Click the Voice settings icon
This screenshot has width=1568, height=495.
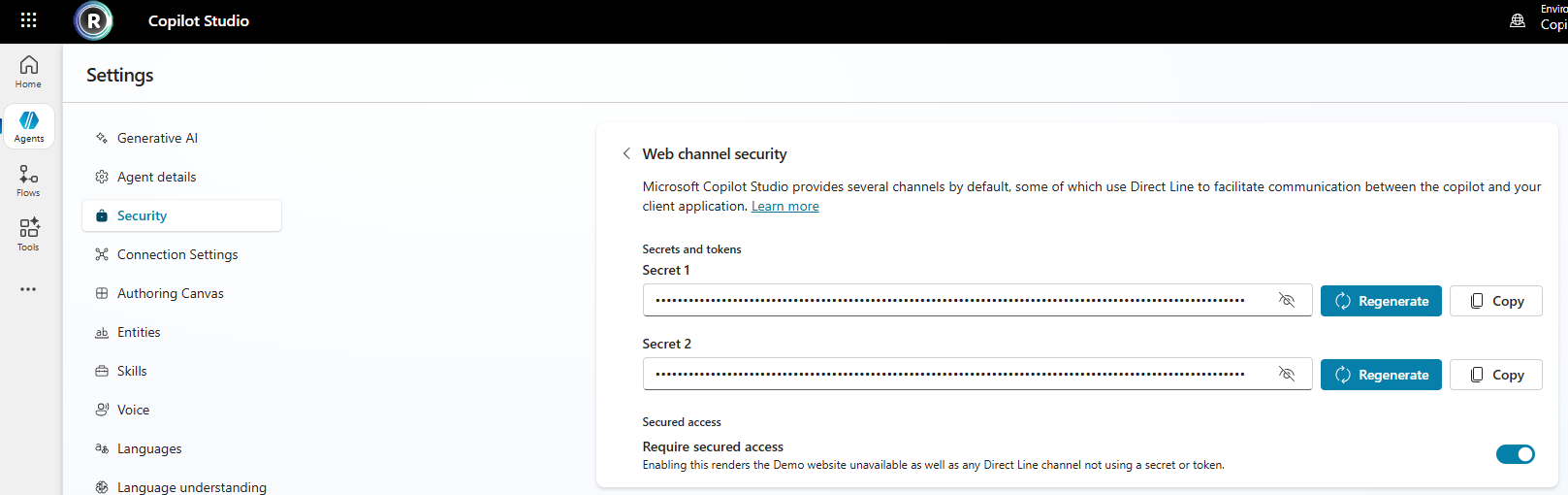point(102,410)
